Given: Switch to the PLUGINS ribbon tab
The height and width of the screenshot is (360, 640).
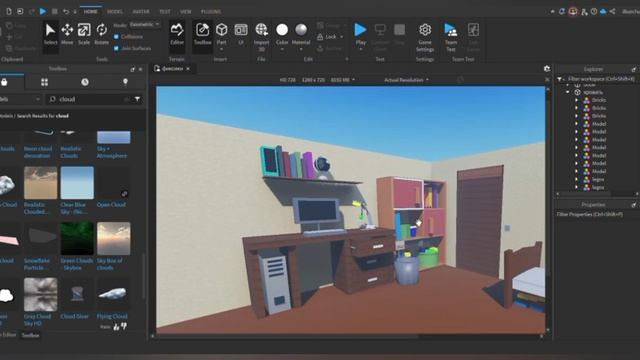Looking at the screenshot, I should [211, 12].
